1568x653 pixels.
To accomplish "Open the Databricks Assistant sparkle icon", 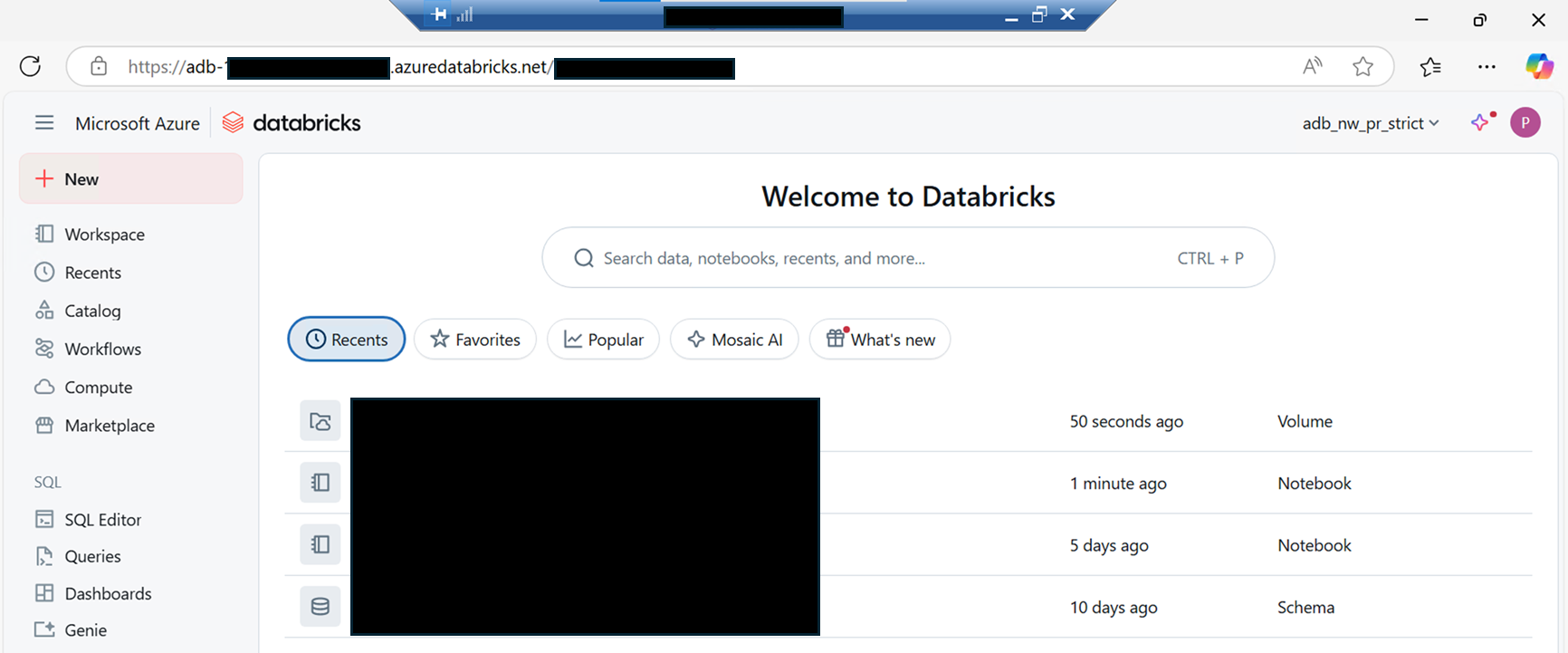I will pyautogui.click(x=1482, y=122).
